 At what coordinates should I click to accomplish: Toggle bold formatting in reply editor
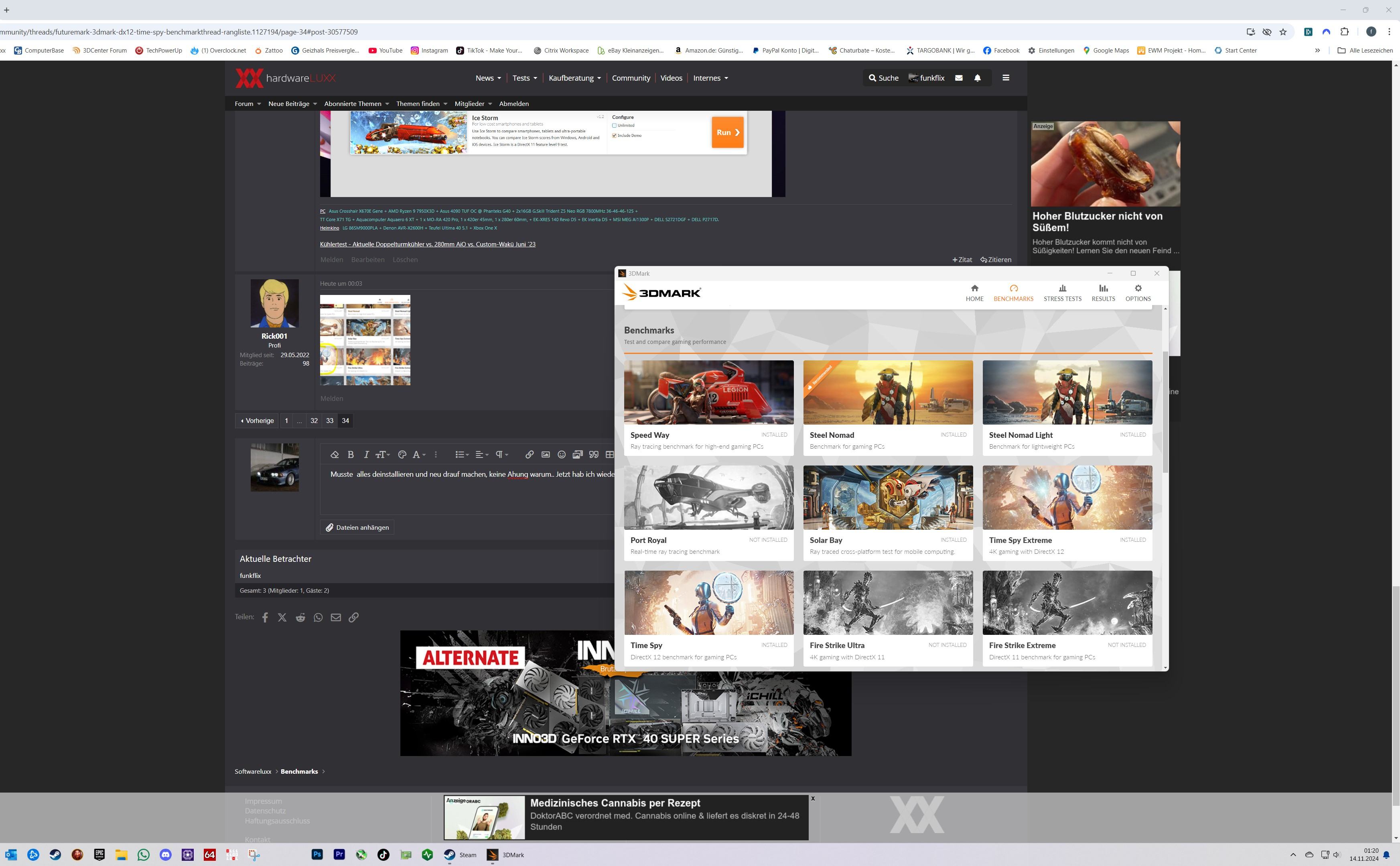[351, 454]
